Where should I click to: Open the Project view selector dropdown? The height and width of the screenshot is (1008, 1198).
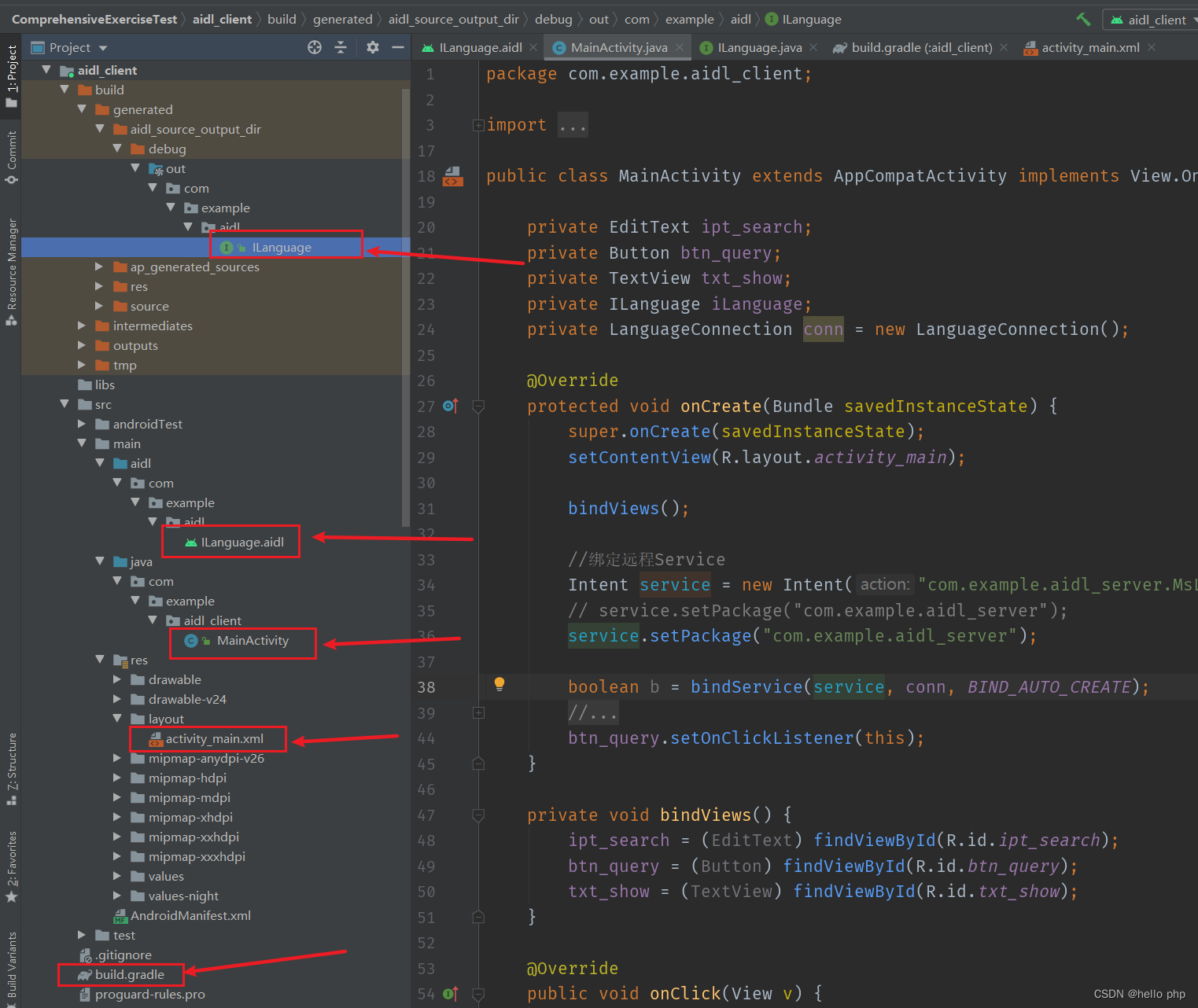[x=69, y=48]
